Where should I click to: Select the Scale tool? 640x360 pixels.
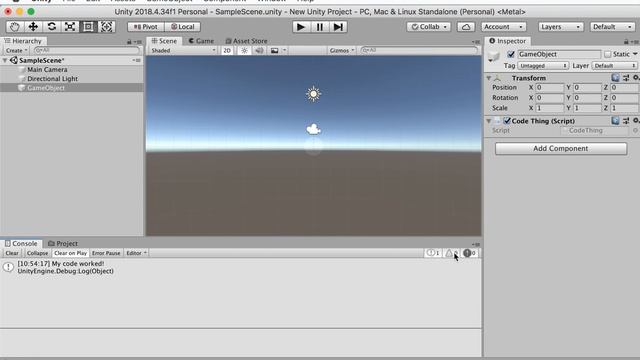tap(70, 27)
